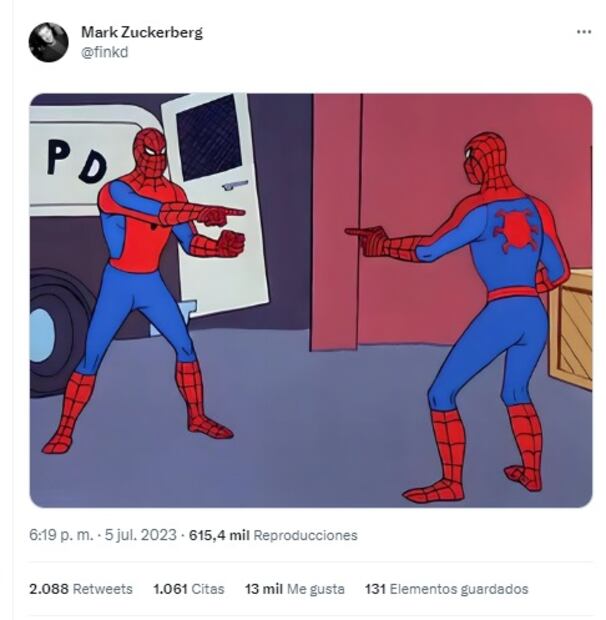View the 615,4 mil Reproducciones count

273,535
